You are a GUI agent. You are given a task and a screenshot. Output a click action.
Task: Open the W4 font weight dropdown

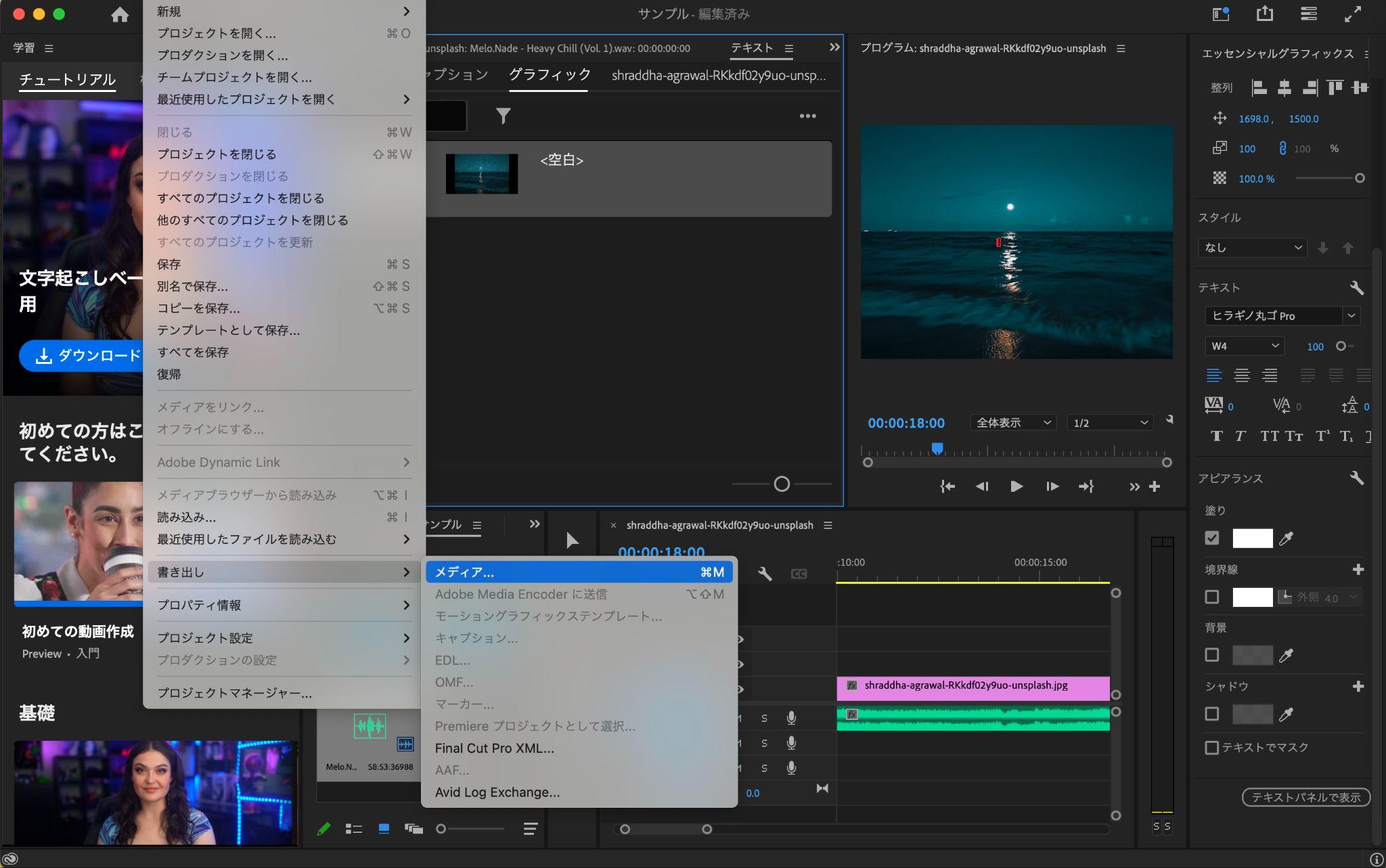[1244, 346]
